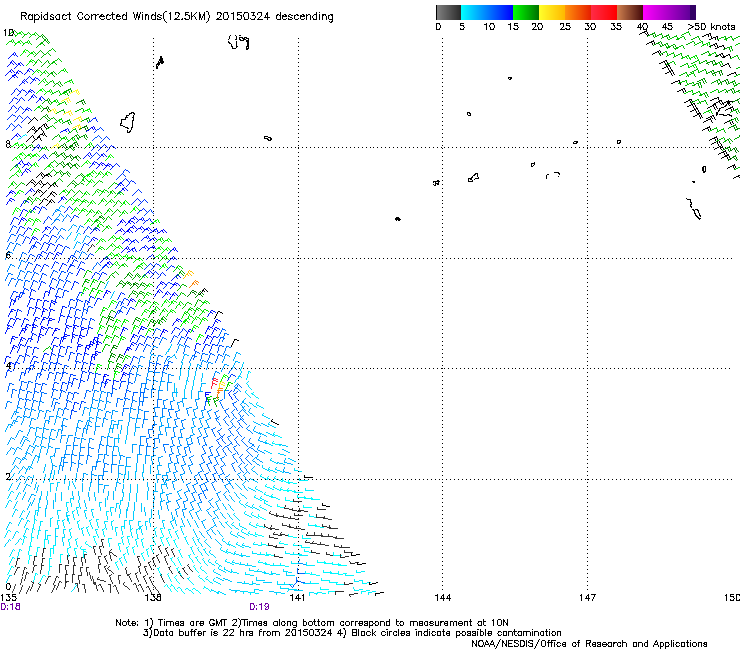Click the gray 0-5 knots color segment
Screen dimensions: 740x650
448,12
